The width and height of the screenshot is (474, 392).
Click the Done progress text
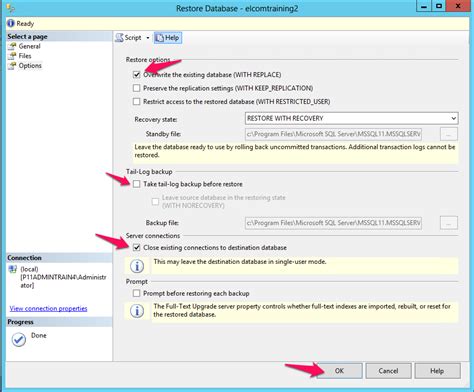tap(39, 335)
